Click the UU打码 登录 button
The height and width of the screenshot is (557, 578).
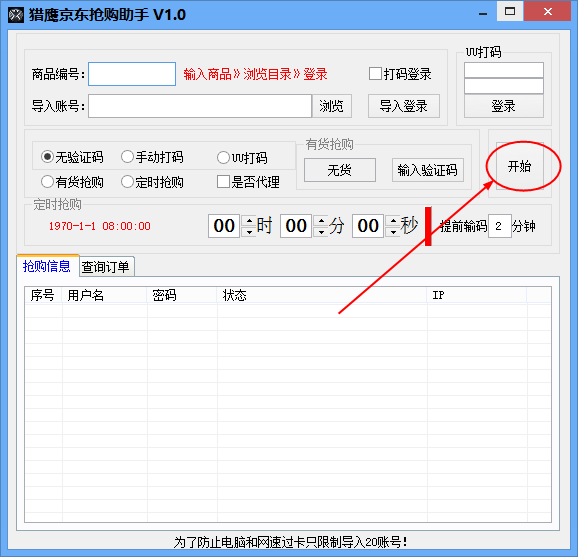(504, 106)
